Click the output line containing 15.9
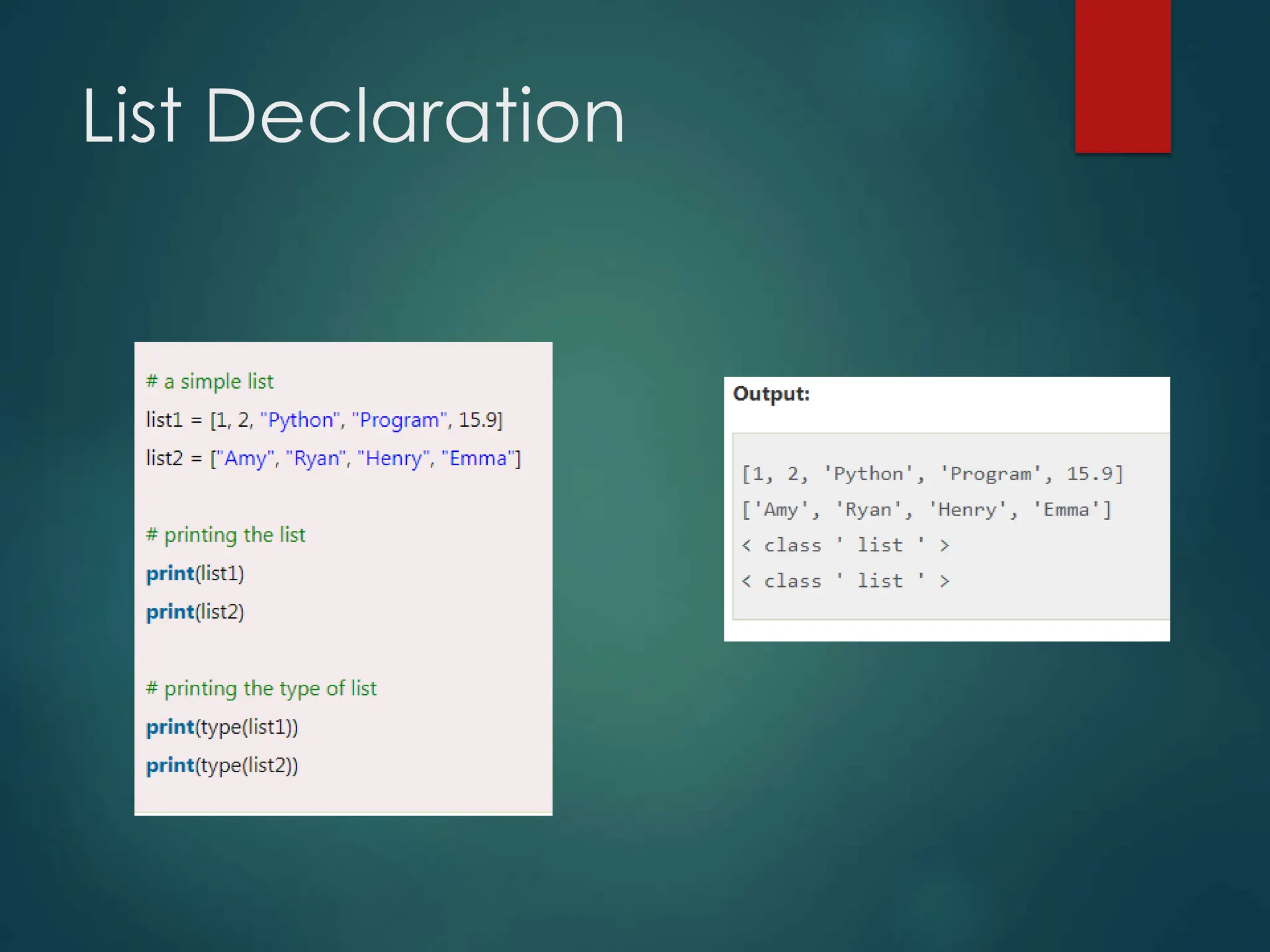This screenshot has width=1270, height=952. (932, 474)
